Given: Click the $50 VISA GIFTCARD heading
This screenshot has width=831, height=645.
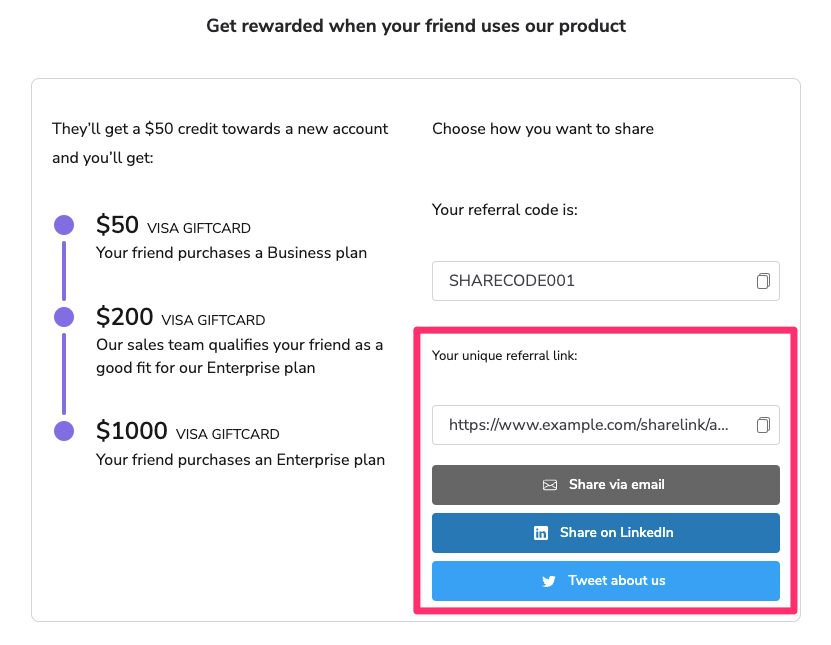Looking at the screenshot, I should [173, 225].
